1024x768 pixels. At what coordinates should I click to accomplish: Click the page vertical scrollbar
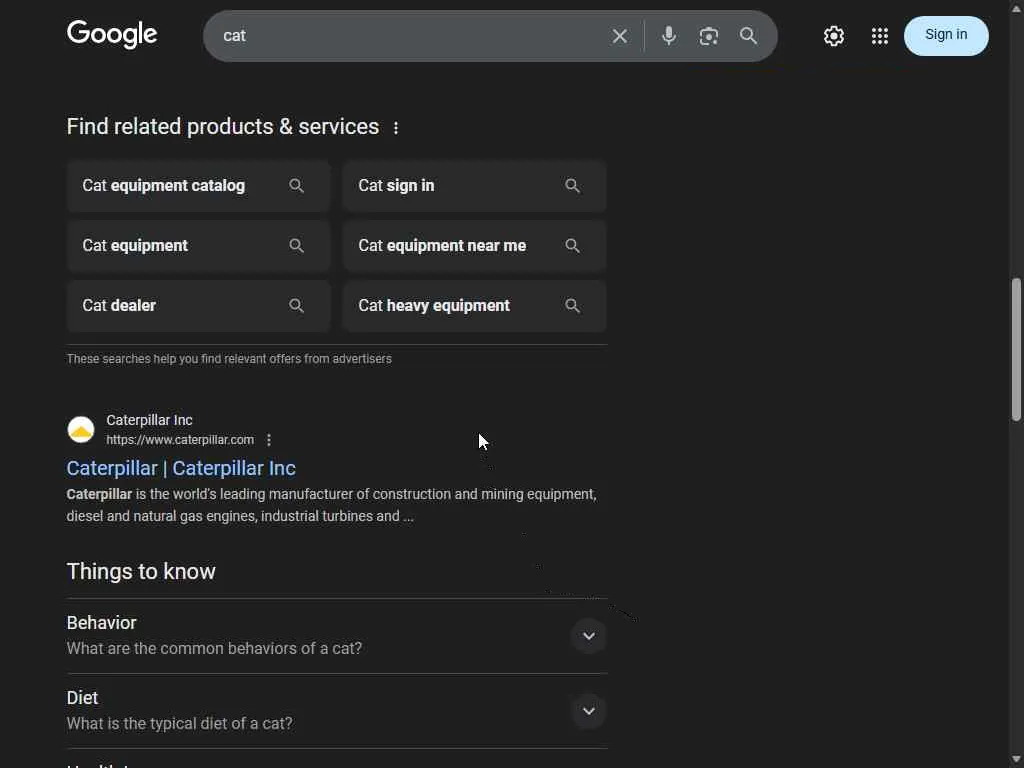(x=1016, y=350)
